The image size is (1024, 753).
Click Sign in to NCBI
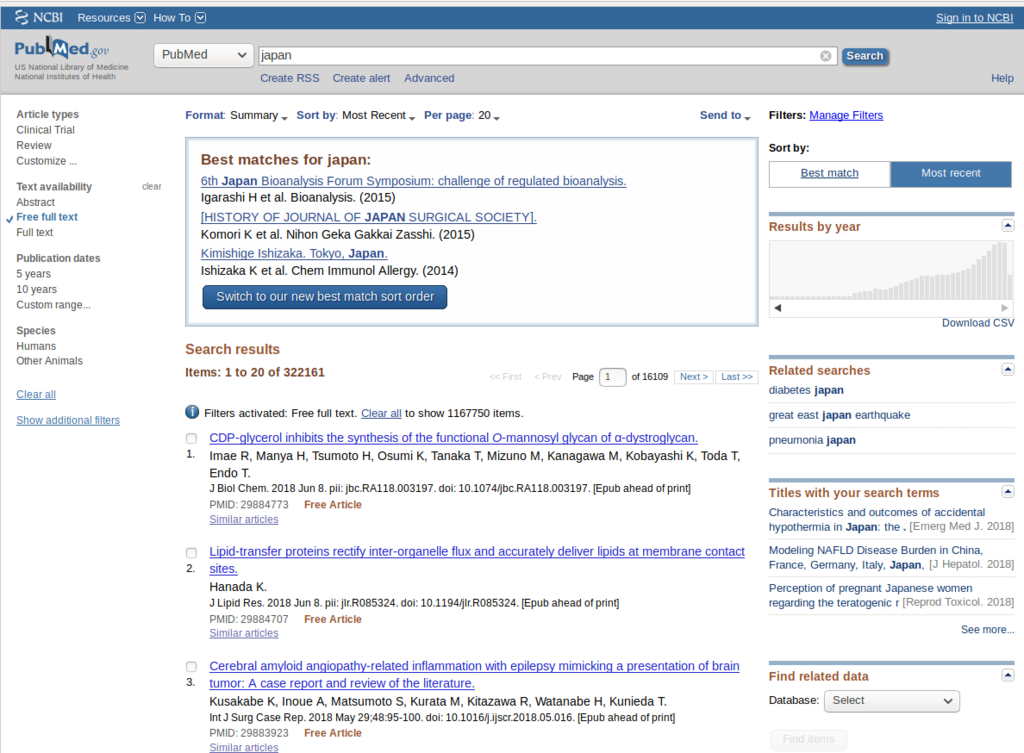coord(974,18)
